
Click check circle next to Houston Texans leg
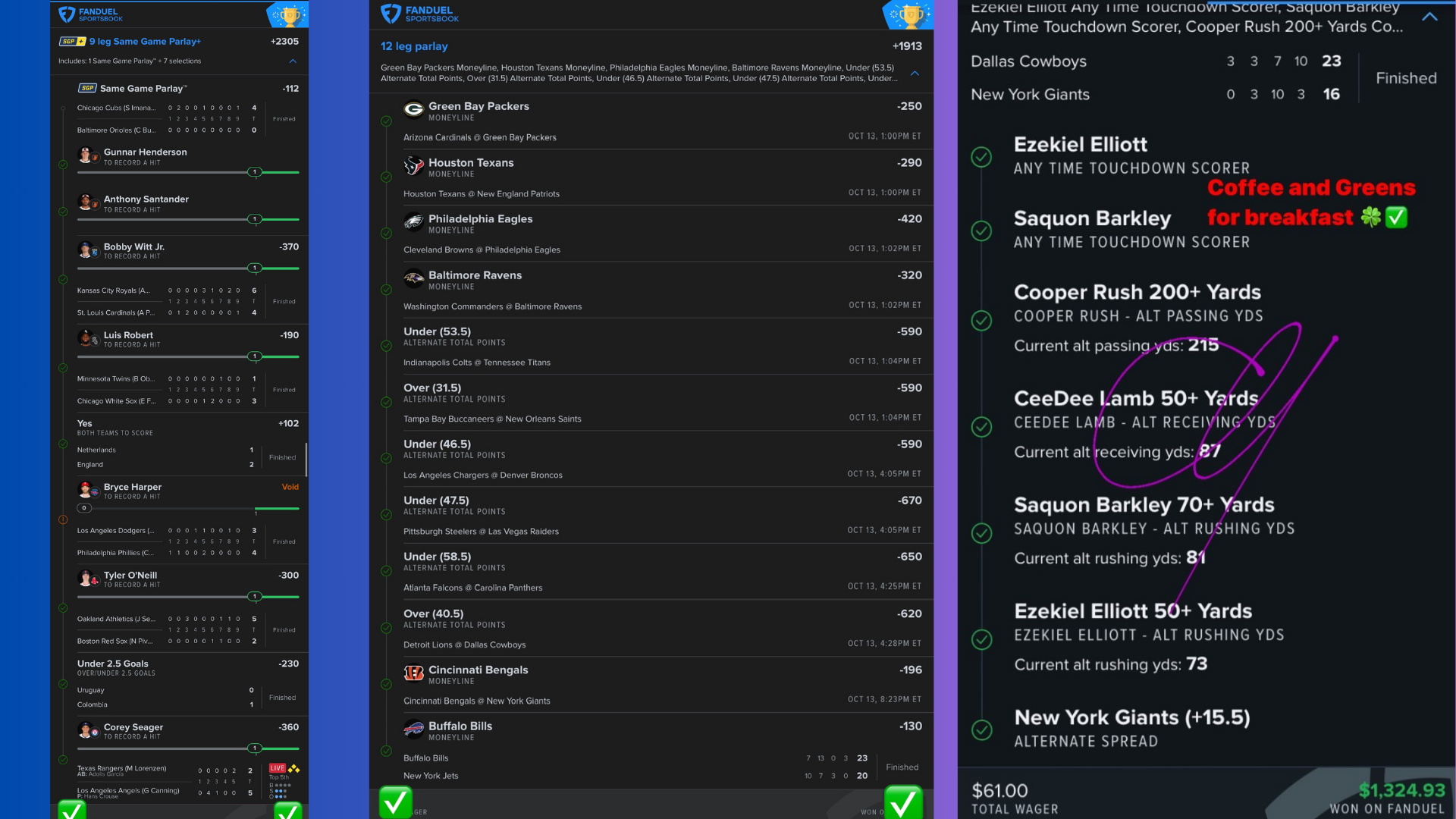pos(386,177)
